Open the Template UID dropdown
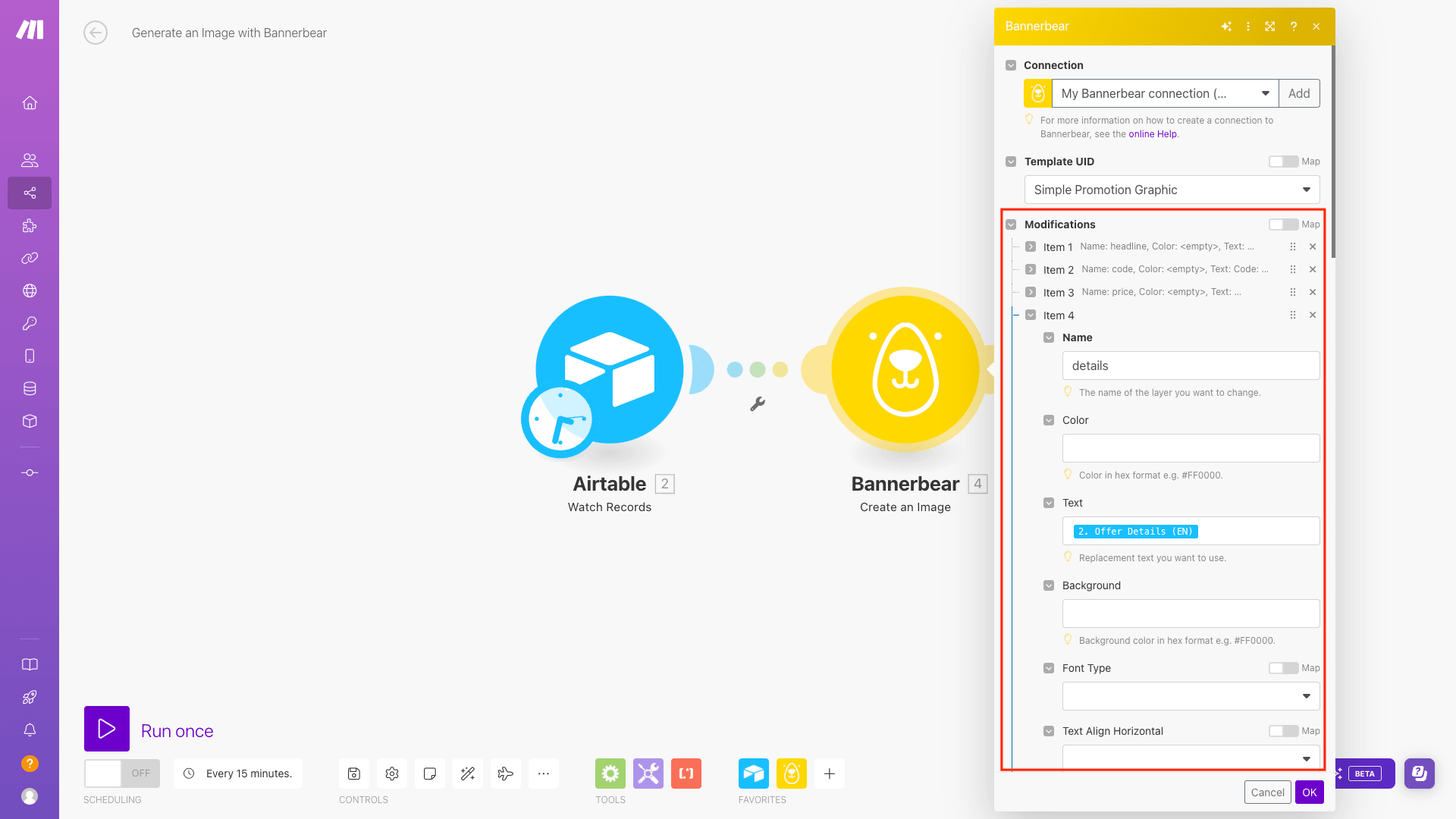Screen dimensions: 1456x819 tap(1172, 190)
